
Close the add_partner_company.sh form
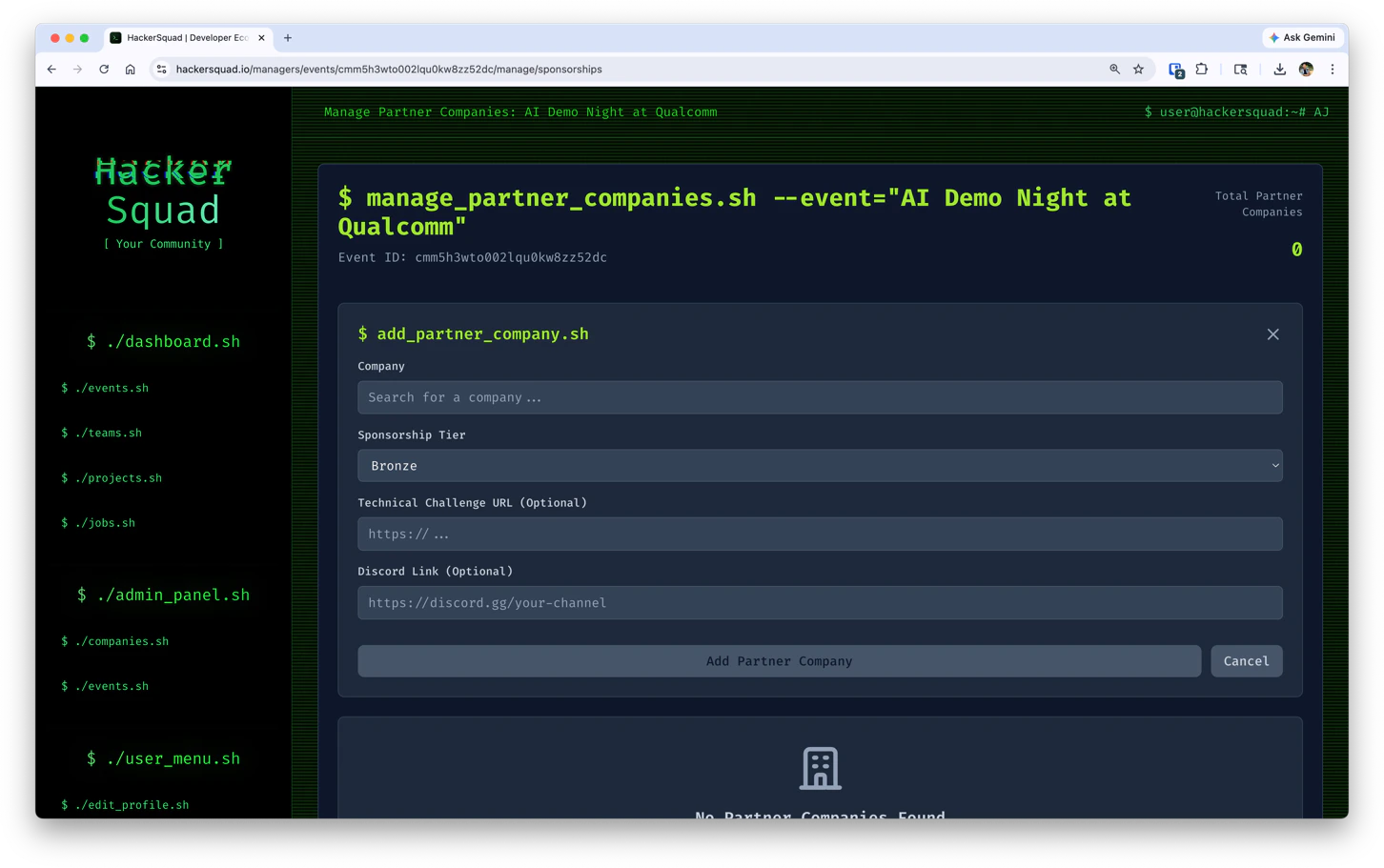1272,334
